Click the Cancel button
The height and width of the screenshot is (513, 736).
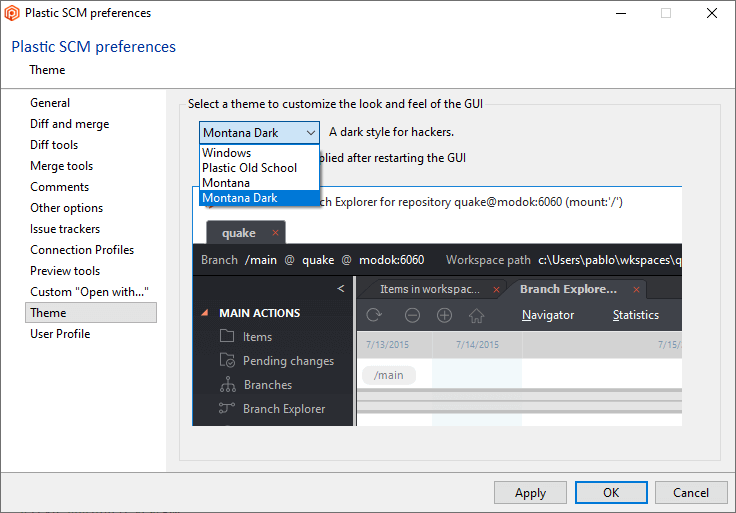coord(691,493)
